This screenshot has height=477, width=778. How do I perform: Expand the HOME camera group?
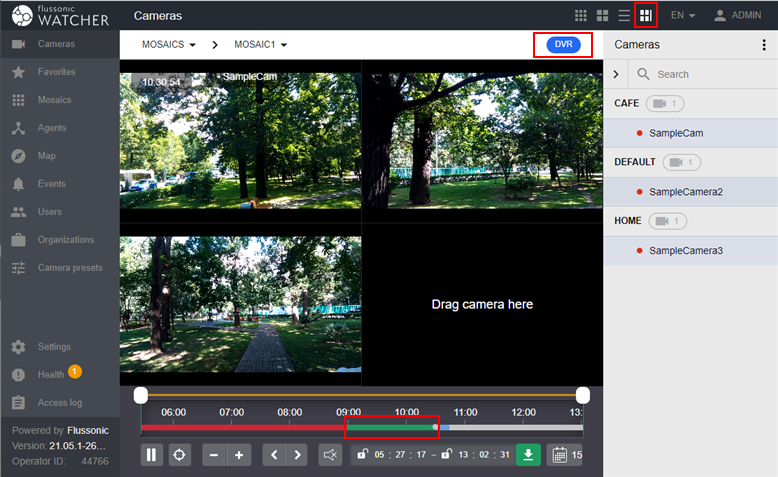coord(628,221)
